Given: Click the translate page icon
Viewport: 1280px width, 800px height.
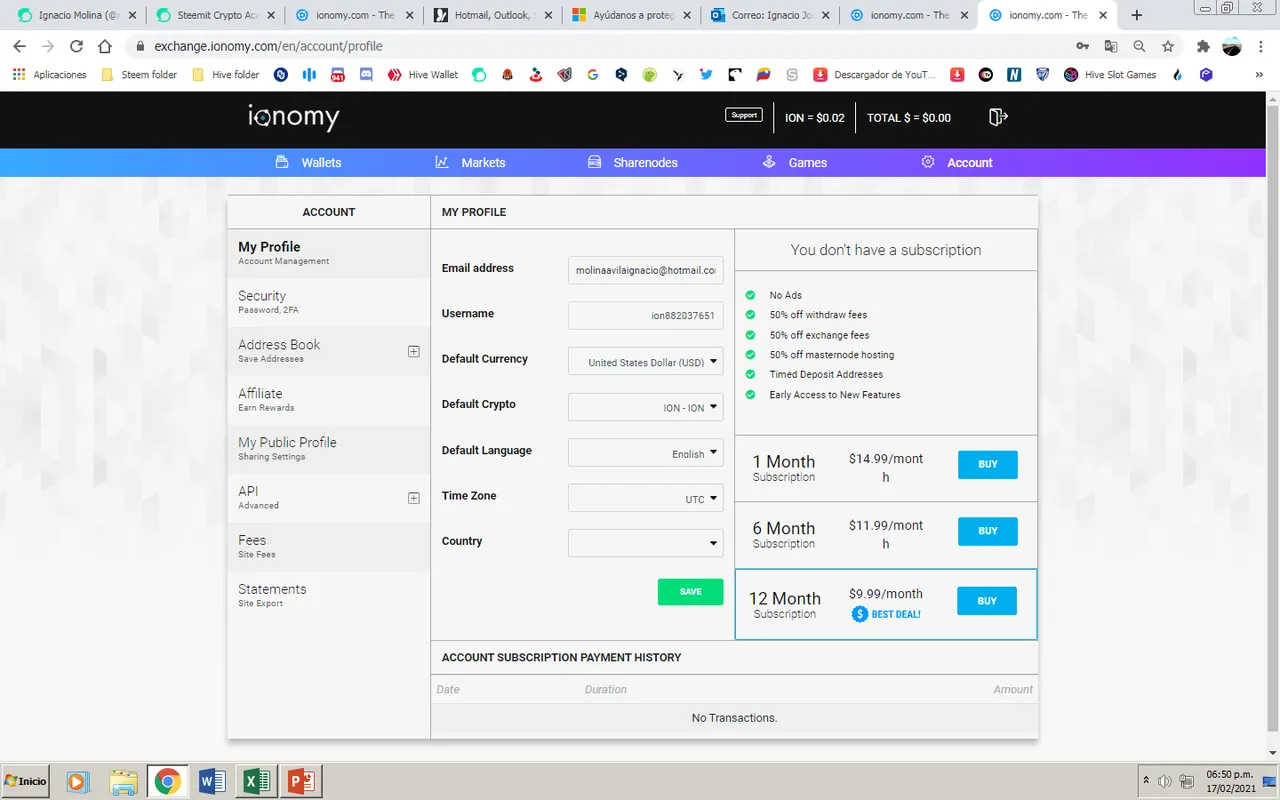Looking at the screenshot, I should coord(1110,46).
